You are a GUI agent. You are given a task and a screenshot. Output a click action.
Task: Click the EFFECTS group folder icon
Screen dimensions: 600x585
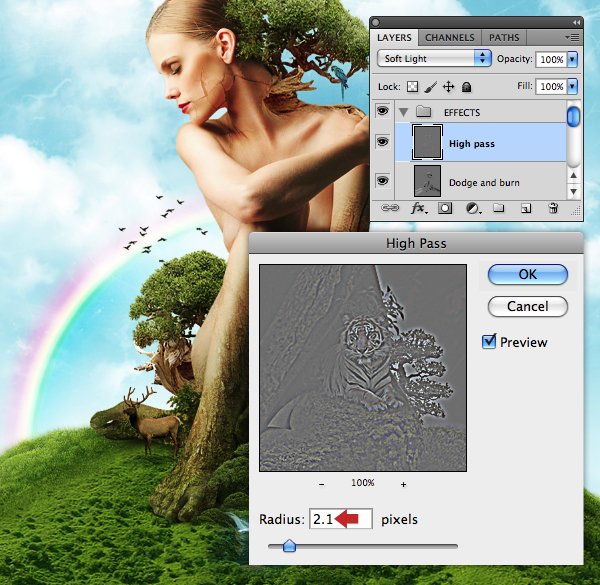[x=424, y=112]
